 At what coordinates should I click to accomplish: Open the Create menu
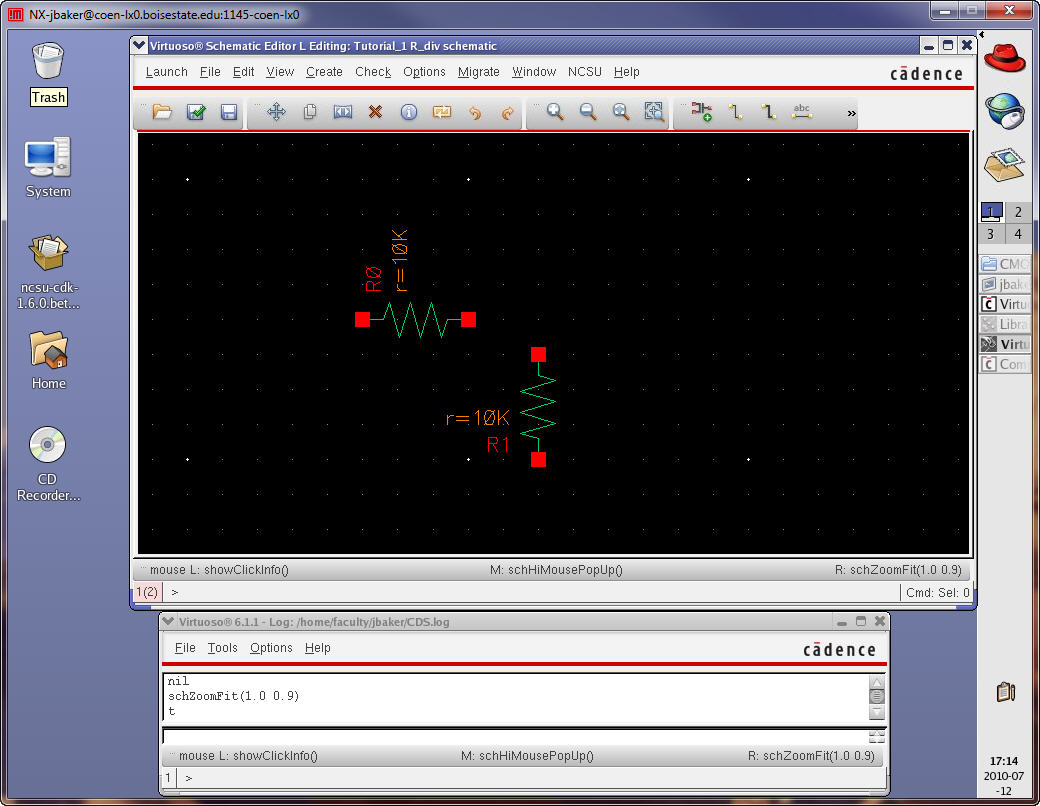coord(324,72)
